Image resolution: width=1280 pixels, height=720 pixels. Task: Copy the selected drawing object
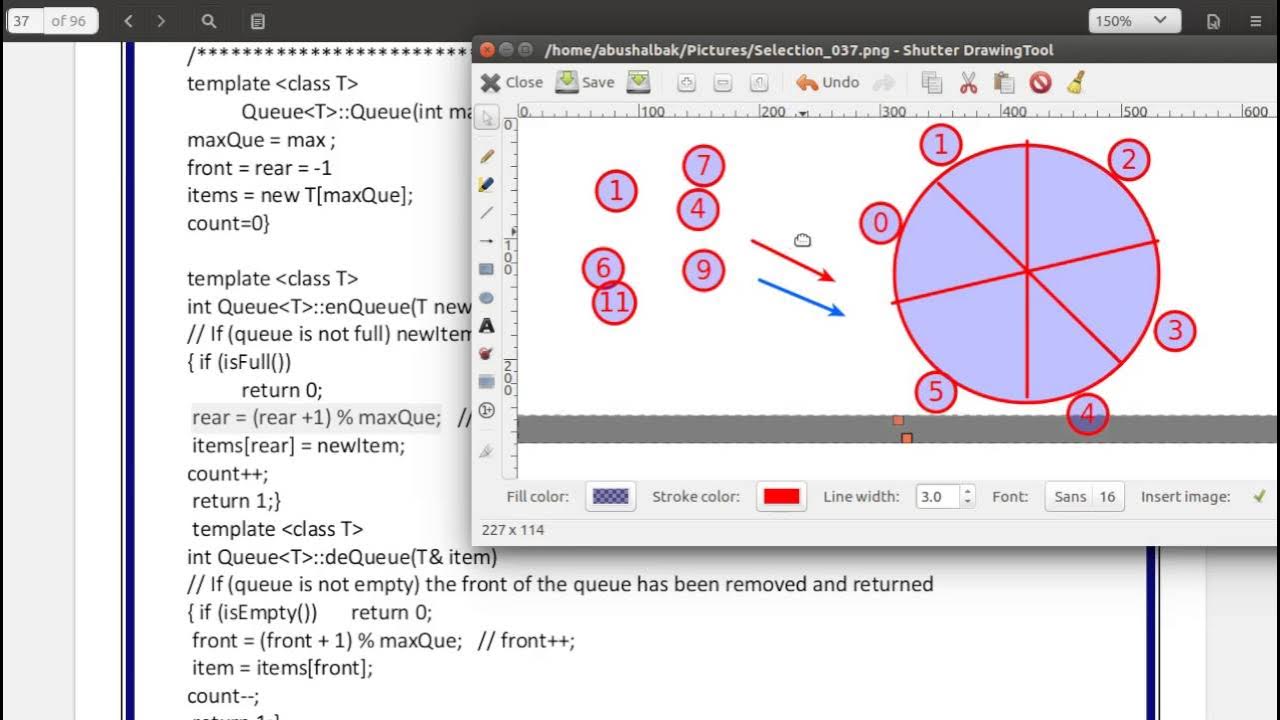pyautogui.click(x=932, y=83)
